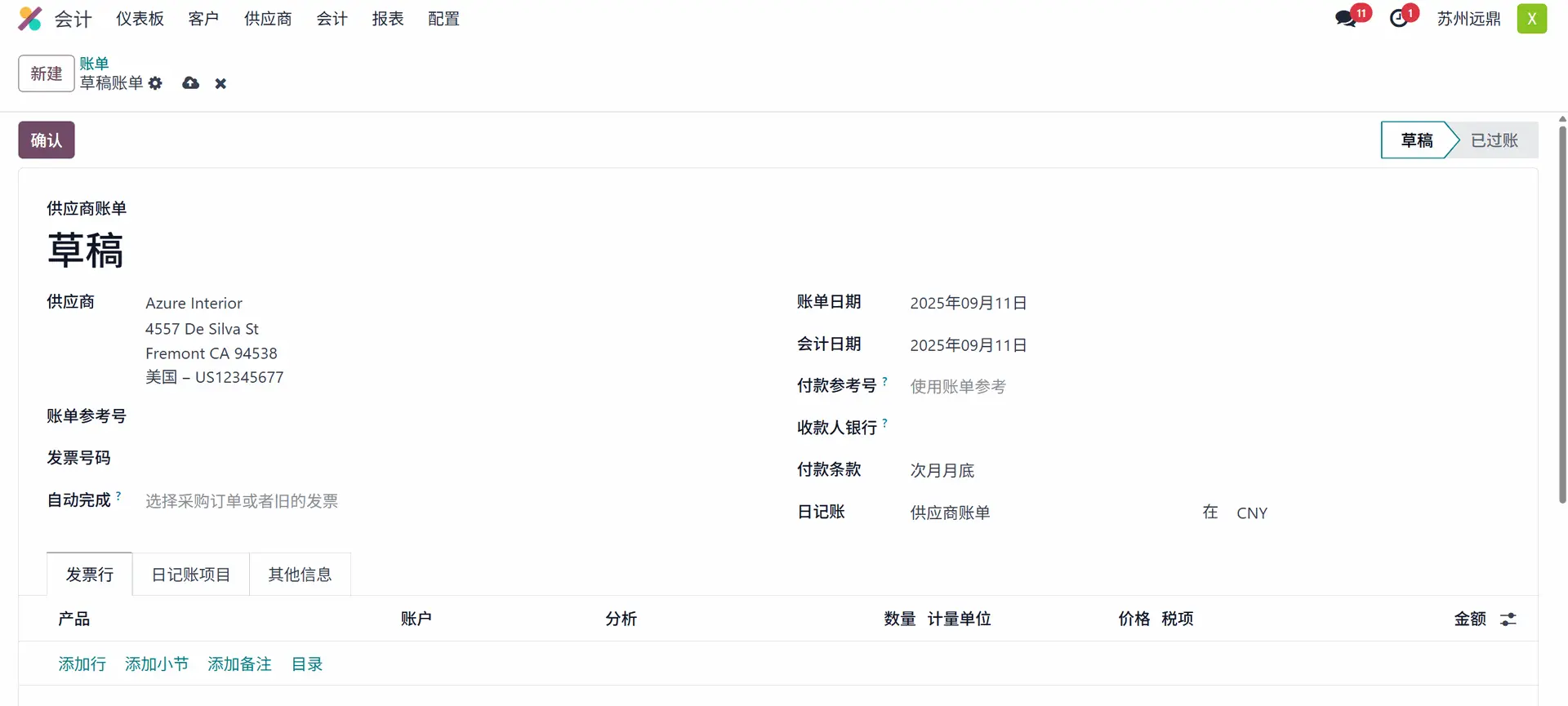Open the 付款条款 dropdown field
Screen dimensions: 1568x706
coord(1045,471)
